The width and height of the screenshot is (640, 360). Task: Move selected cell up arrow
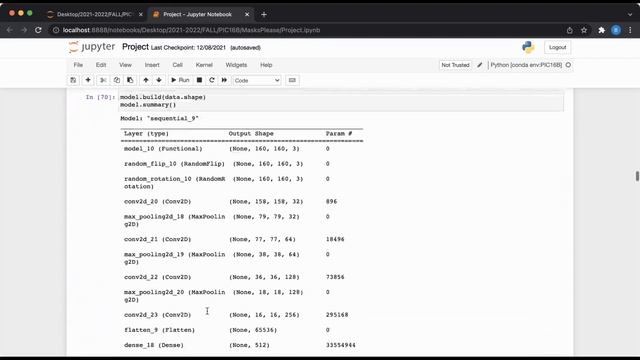[146, 80]
